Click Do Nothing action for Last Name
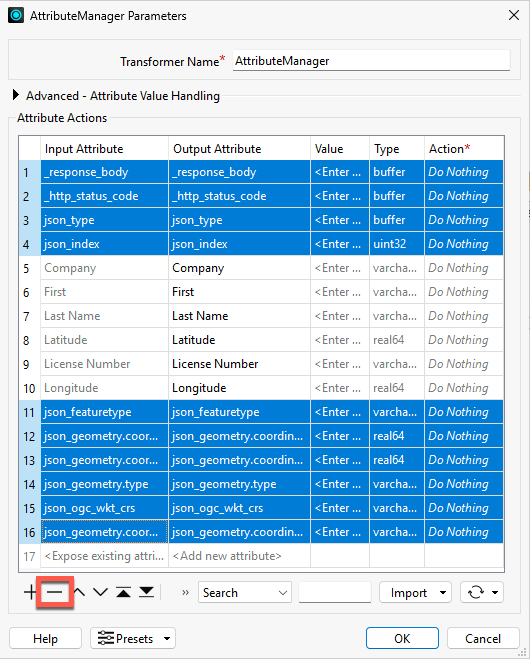Viewport: 530px width, 659px height. click(464, 316)
